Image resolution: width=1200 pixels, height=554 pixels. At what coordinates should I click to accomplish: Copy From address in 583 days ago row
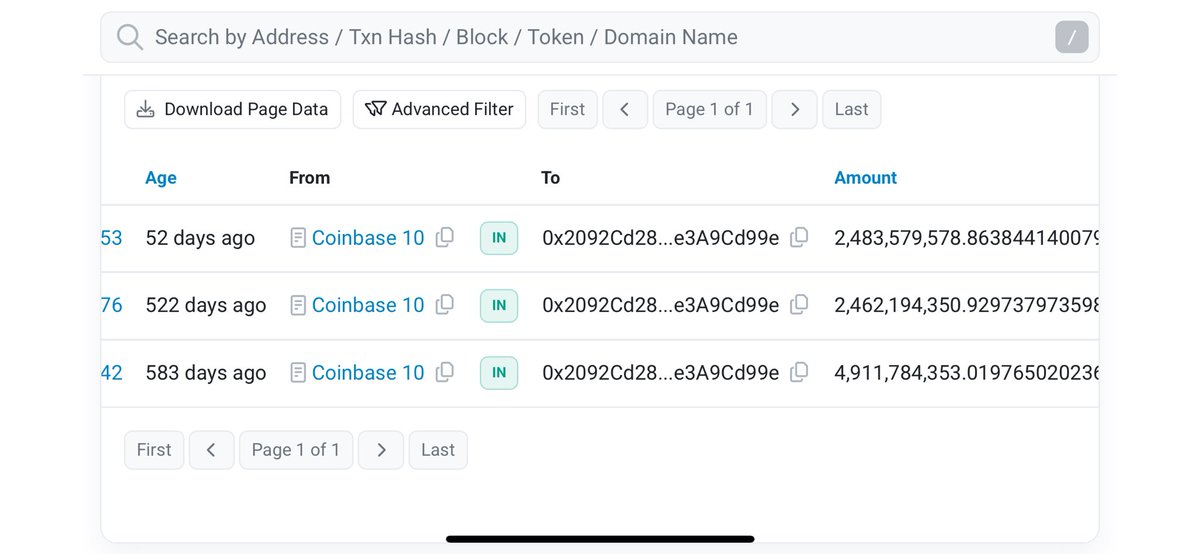[x=445, y=371]
